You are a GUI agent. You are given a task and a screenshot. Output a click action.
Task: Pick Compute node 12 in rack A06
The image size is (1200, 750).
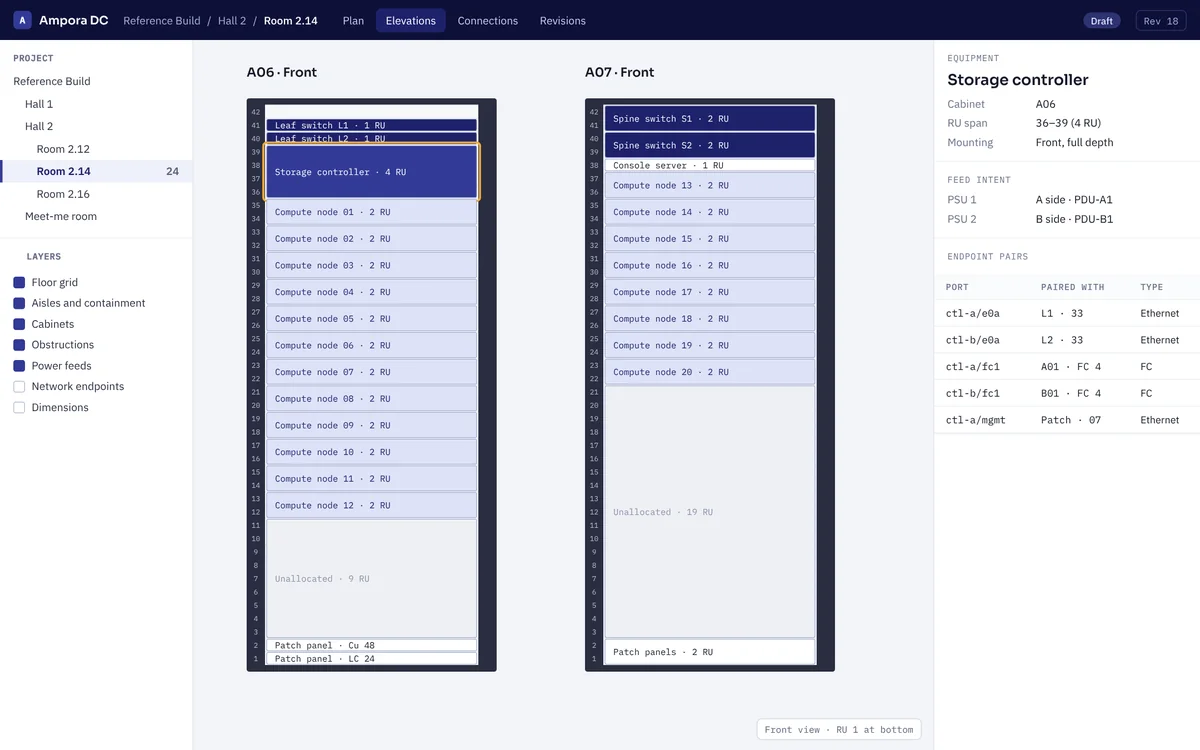(x=372, y=505)
